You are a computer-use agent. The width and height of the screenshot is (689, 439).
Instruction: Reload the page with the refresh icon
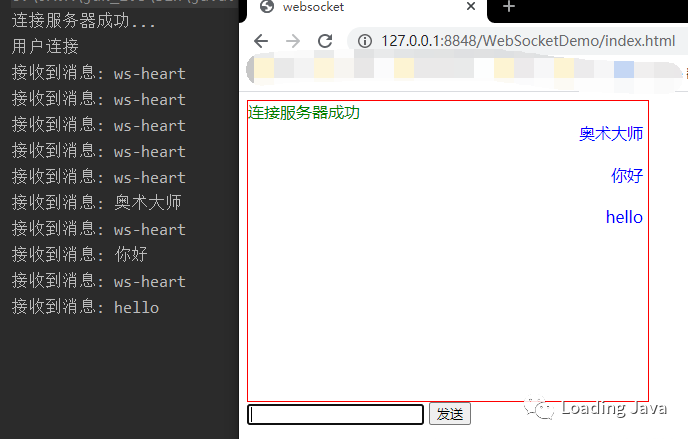click(325, 41)
